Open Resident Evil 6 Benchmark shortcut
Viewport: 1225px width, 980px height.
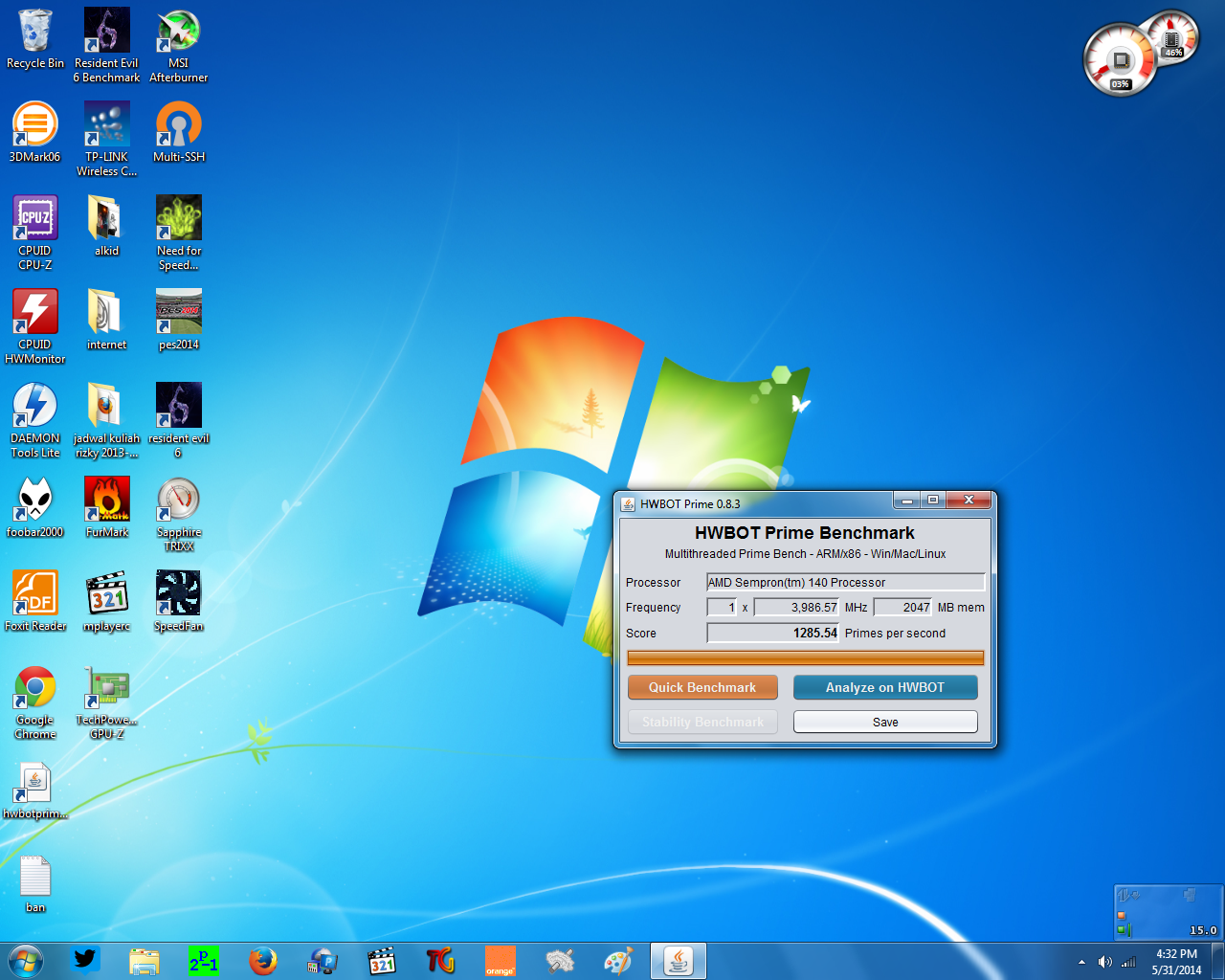tap(106, 45)
